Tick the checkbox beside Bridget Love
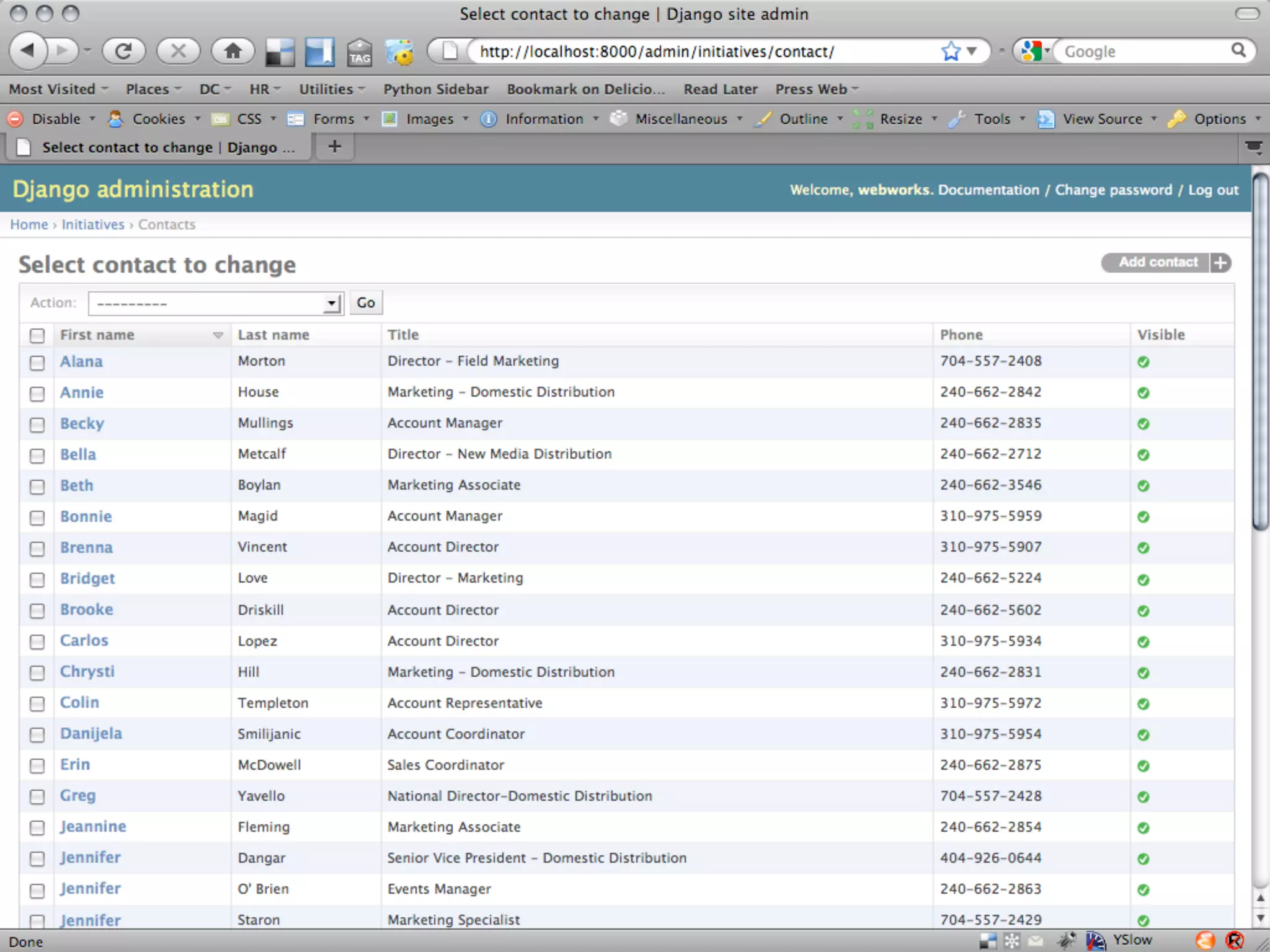 point(37,580)
